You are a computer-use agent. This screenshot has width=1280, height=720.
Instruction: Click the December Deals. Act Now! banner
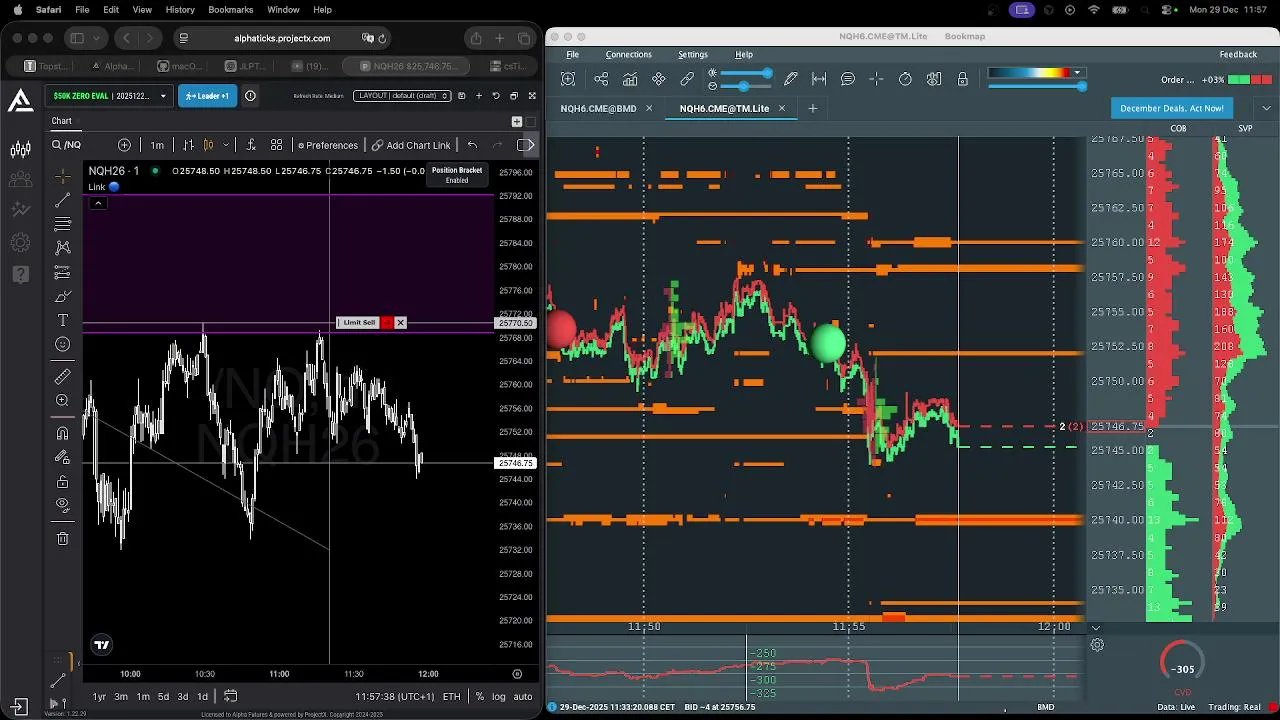click(x=1172, y=108)
